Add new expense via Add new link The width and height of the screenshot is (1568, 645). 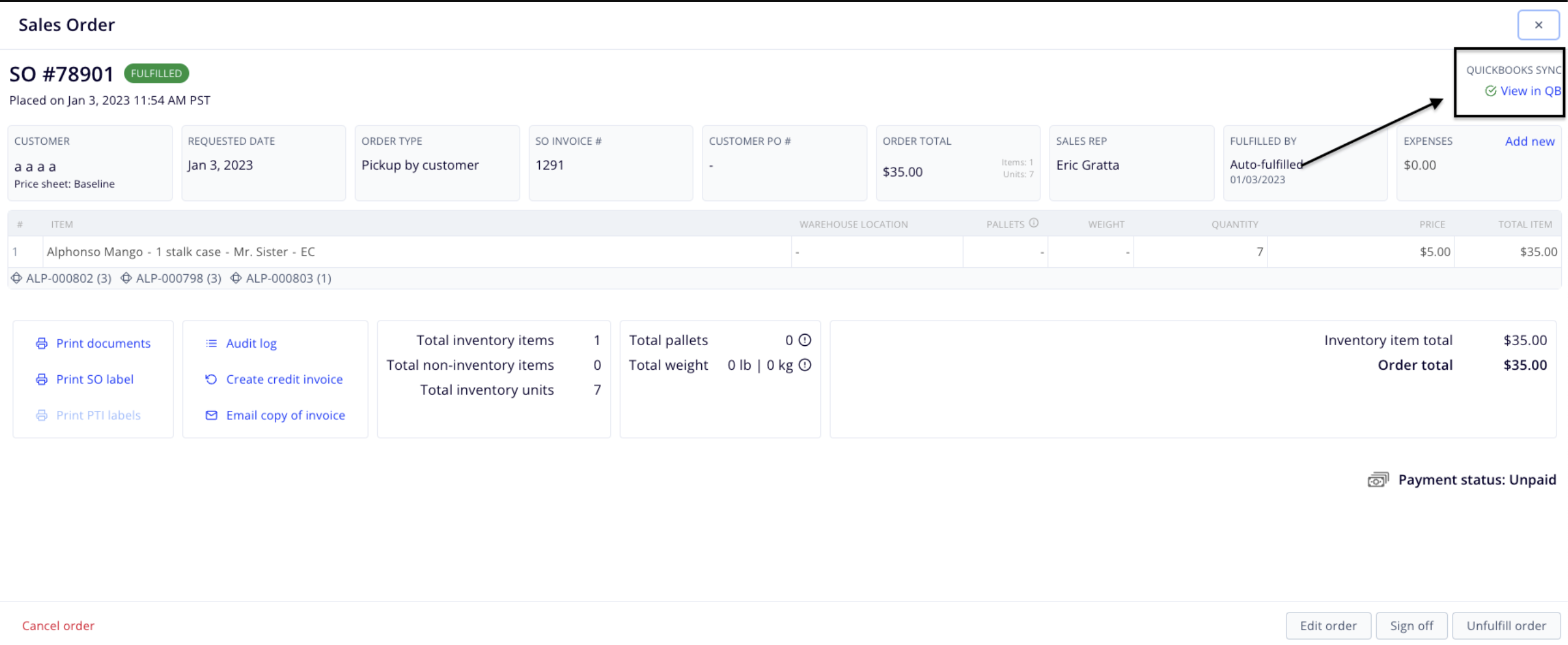[1529, 141]
